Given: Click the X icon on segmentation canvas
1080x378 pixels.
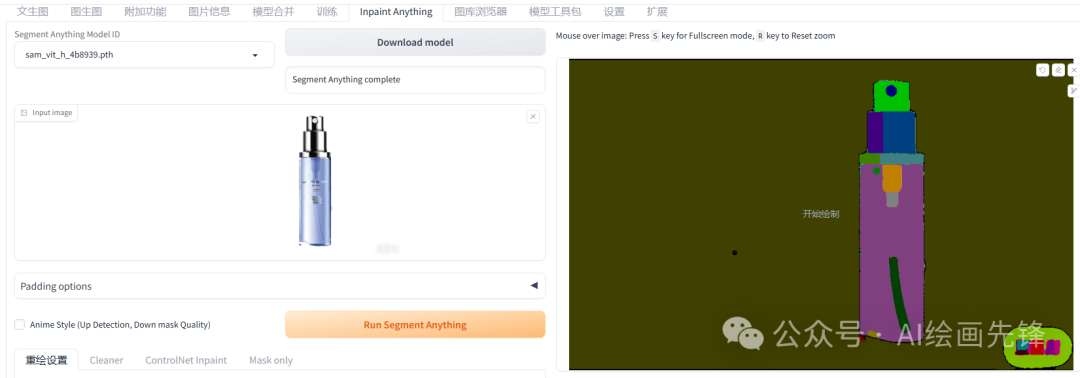Looking at the screenshot, I should click(x=1074, y=70).
